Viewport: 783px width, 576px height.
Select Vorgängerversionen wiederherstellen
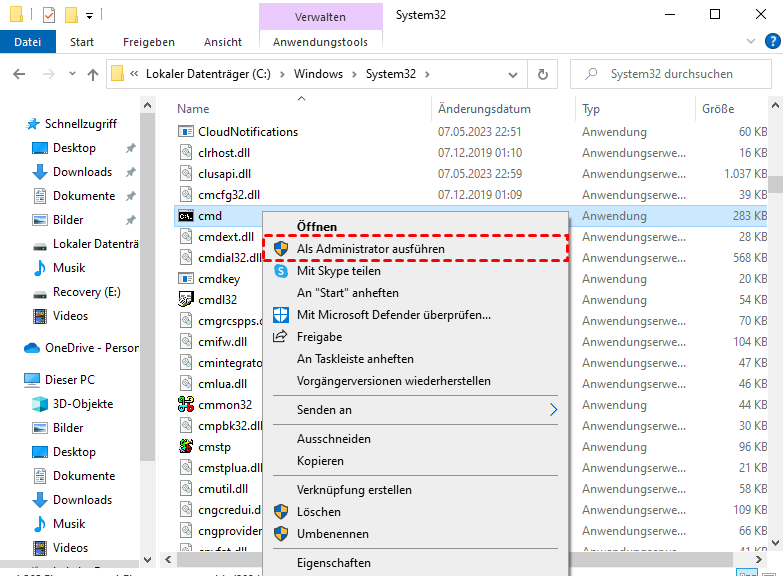pos(415,381)
